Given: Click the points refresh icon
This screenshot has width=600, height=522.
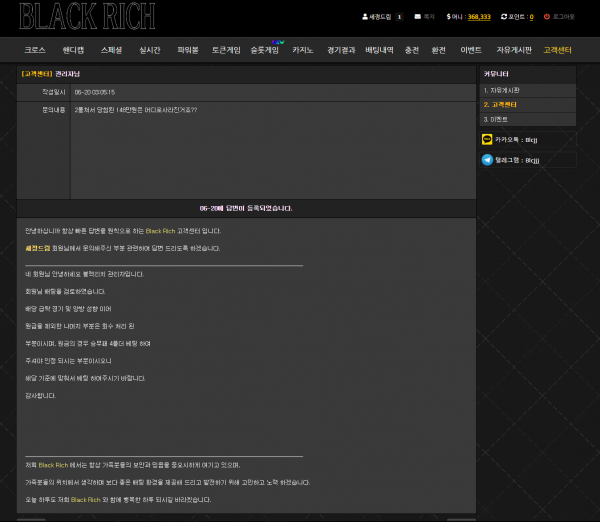Looking at the screenshot, I should click(501, 17).
